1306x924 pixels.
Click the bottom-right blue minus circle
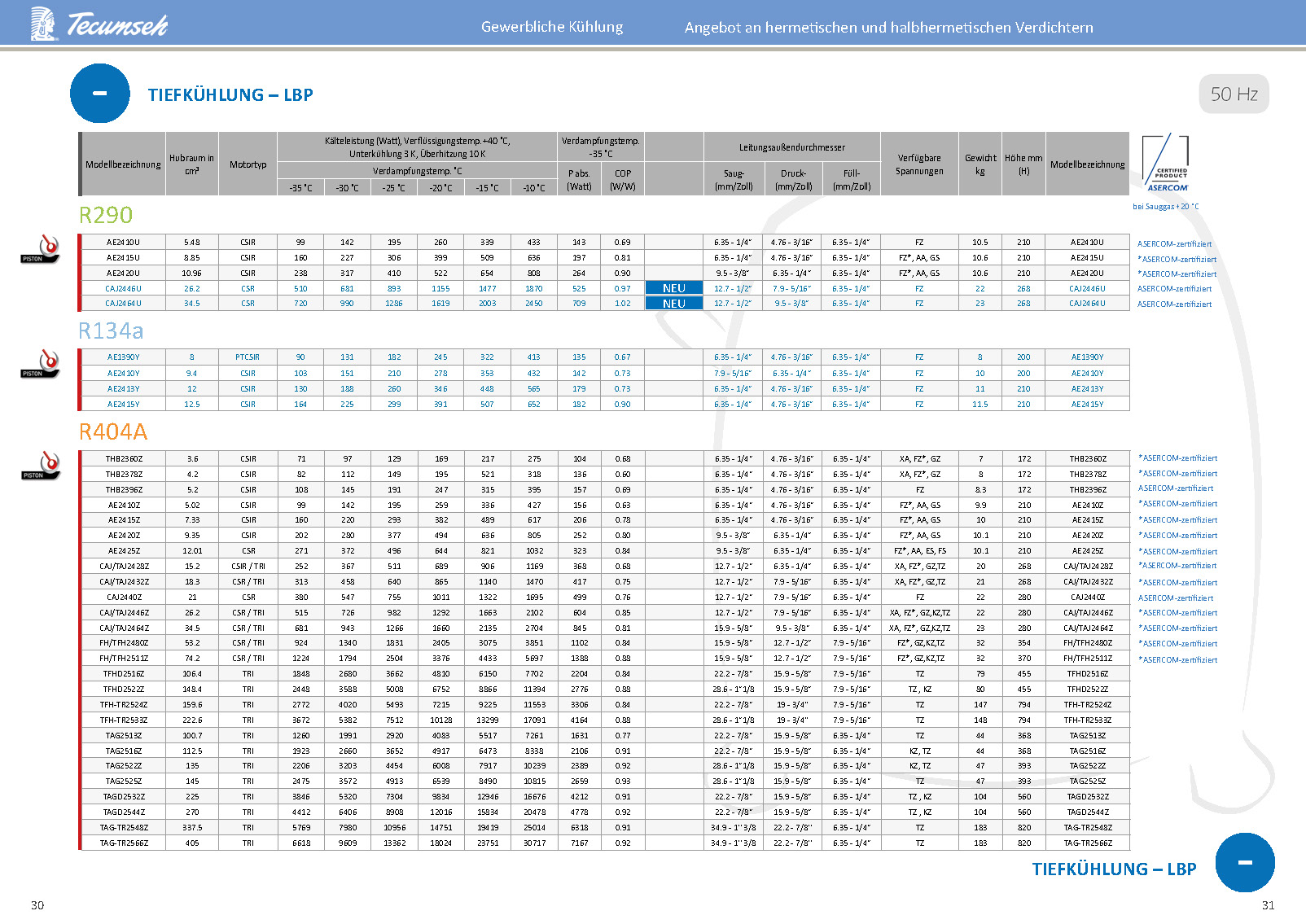pyautogui.click(x=1244, y=862)
